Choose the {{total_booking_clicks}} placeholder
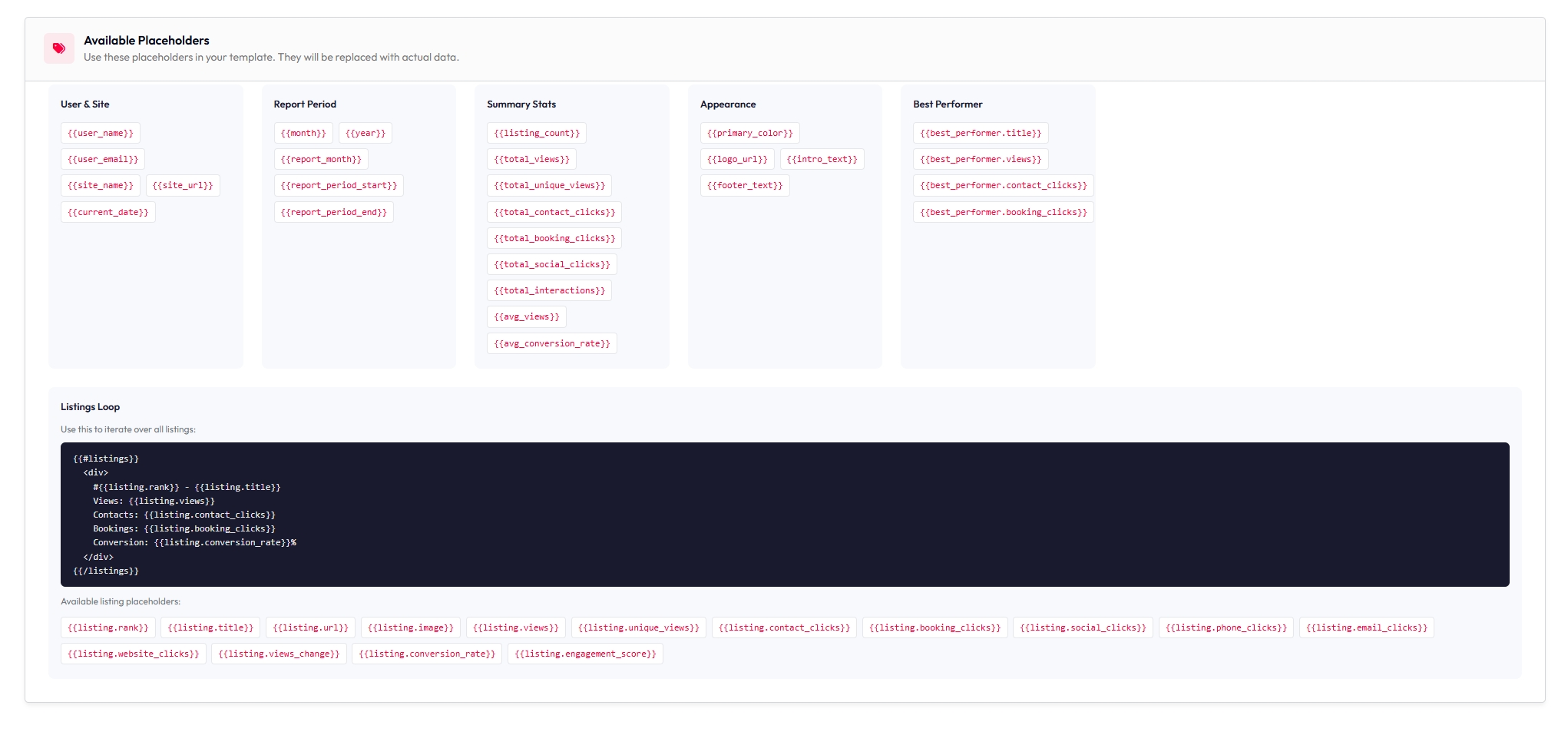The width and height of the screenshot is (1568, 745). (554, 238)
